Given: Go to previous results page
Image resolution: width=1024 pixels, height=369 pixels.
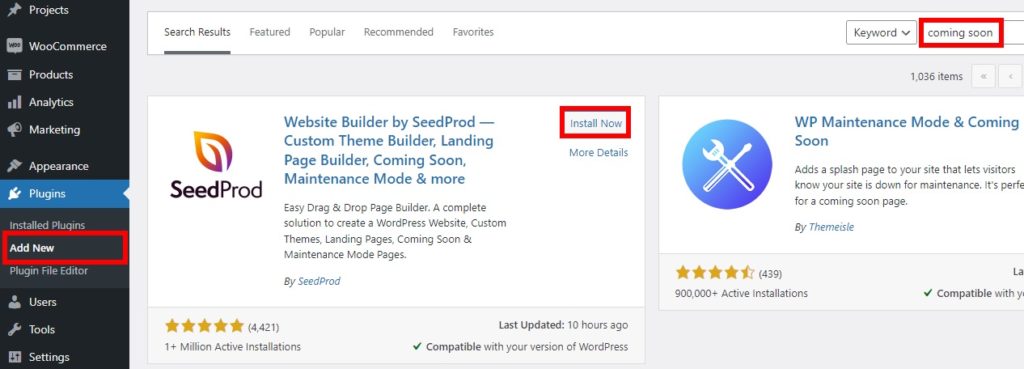Looking at the screenshot, I should [x=1010, y=76].
